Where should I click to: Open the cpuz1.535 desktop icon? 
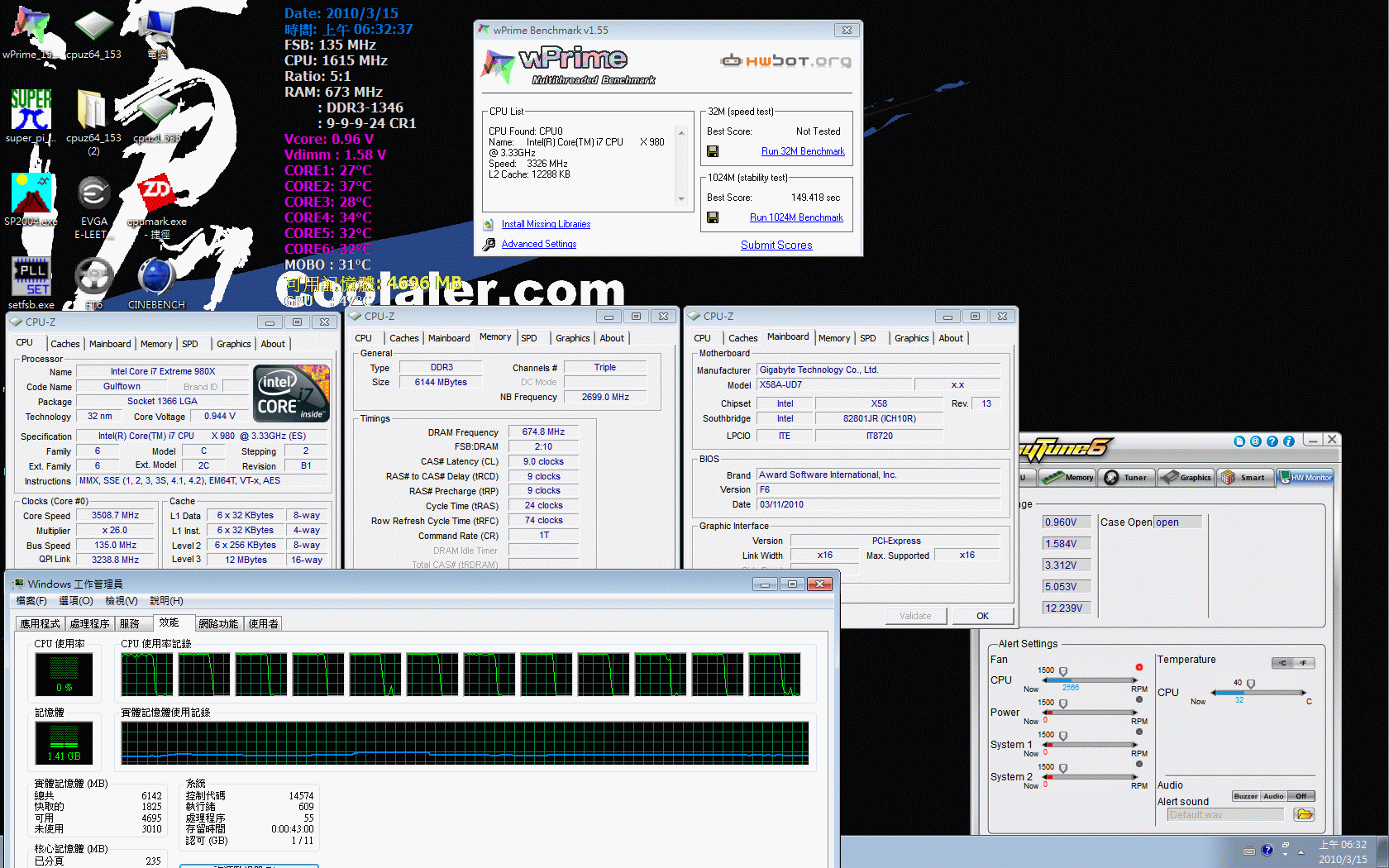pyautogui.click(x=156, y=110)
